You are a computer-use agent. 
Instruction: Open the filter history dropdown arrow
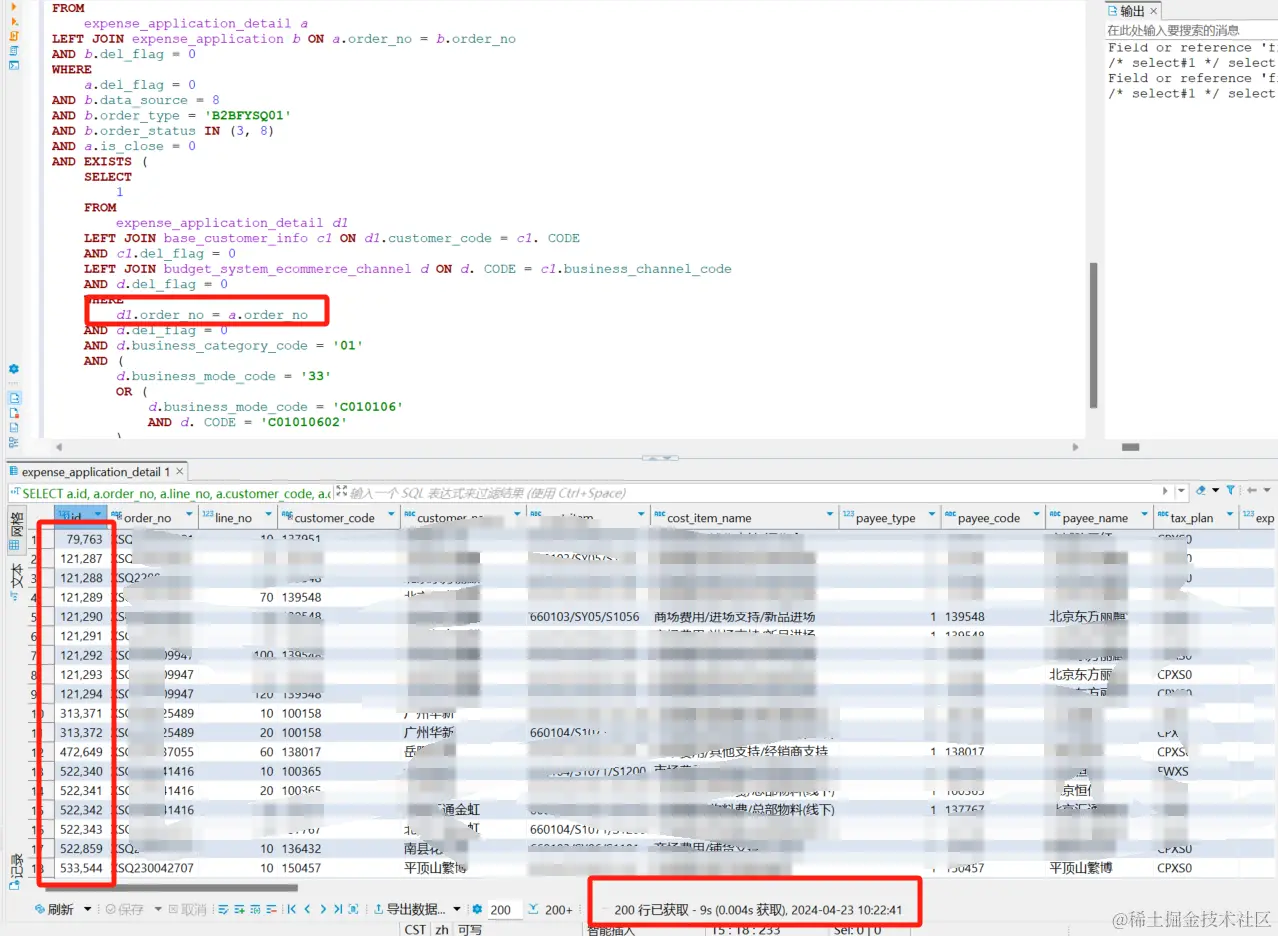(1181, 490)
